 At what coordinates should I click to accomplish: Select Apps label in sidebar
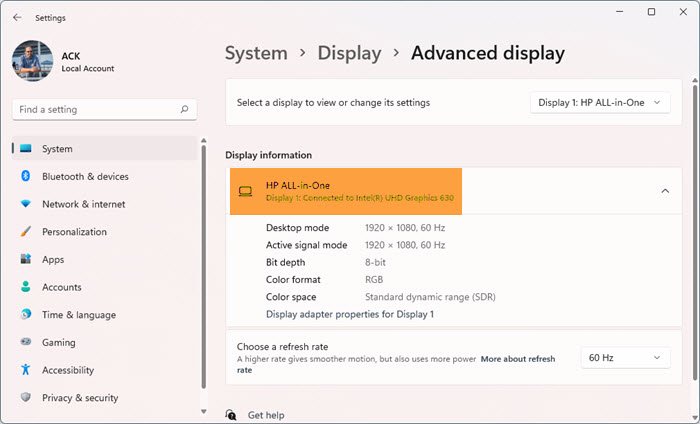tap(53, 259)
